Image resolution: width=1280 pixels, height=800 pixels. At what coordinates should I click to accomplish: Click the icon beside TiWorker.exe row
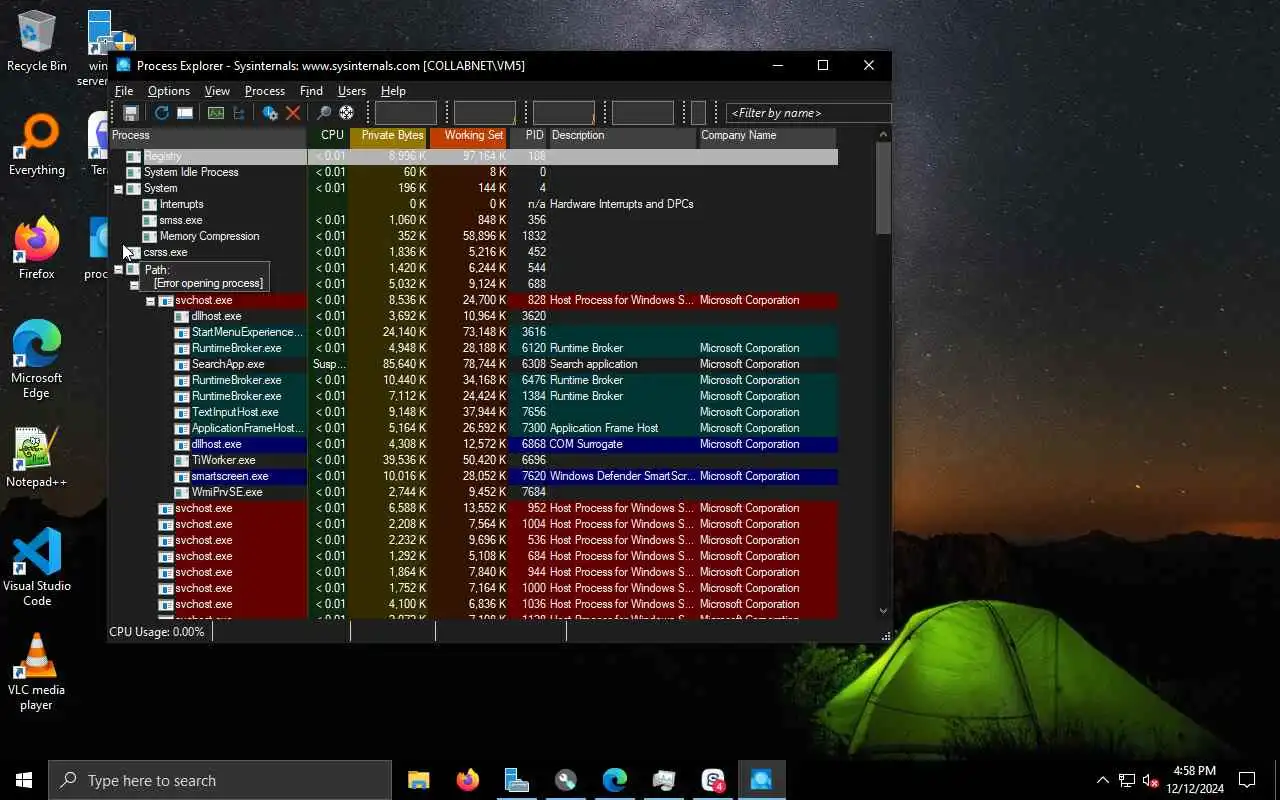[x=182, y=460]
